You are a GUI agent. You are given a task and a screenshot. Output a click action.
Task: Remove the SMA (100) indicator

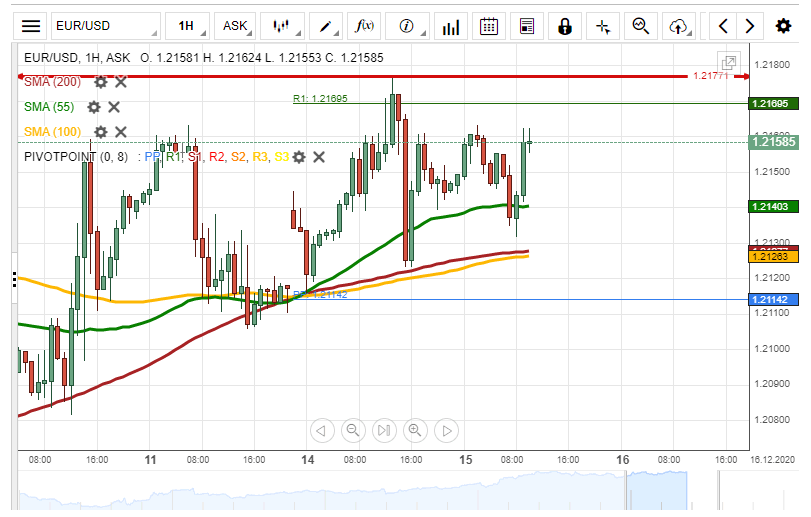pos(121,132)
